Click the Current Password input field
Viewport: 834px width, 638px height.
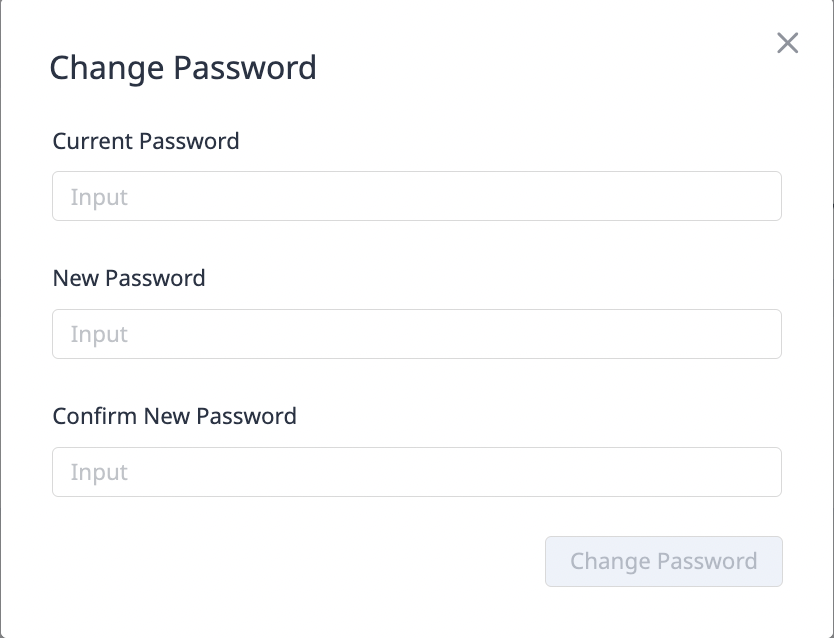click(416, 196)
